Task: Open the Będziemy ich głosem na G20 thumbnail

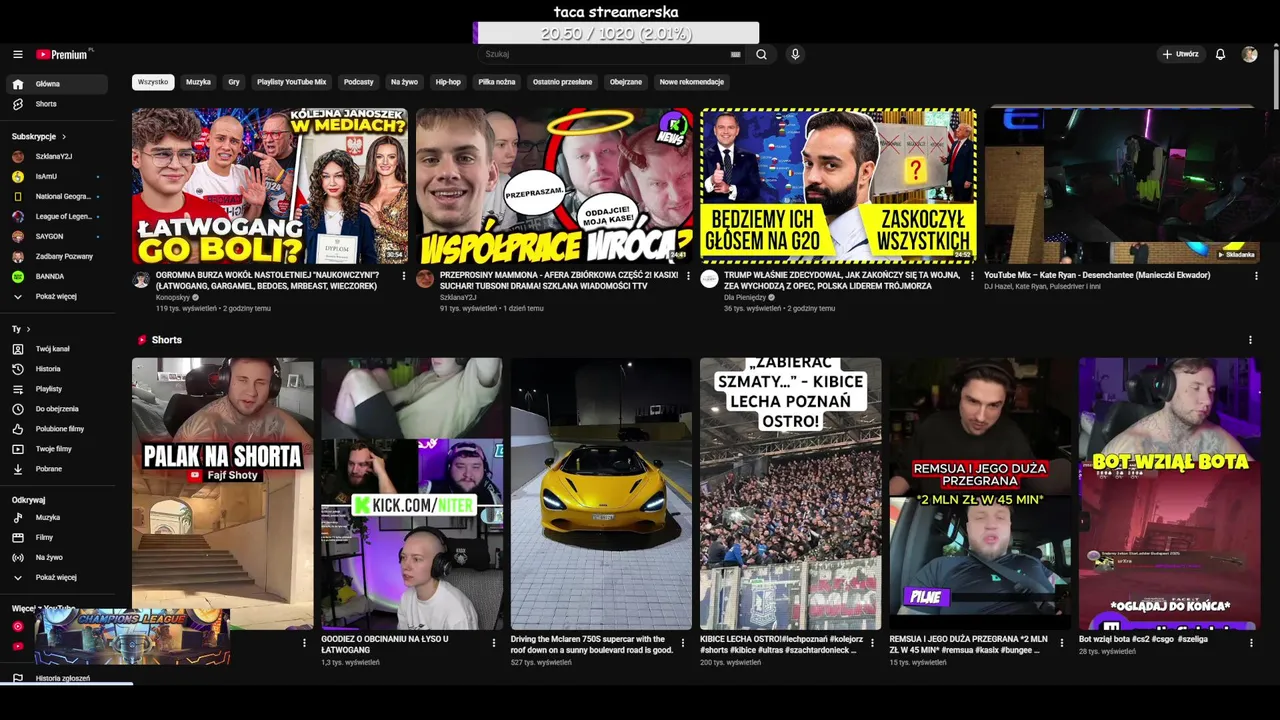Action: 838,186
